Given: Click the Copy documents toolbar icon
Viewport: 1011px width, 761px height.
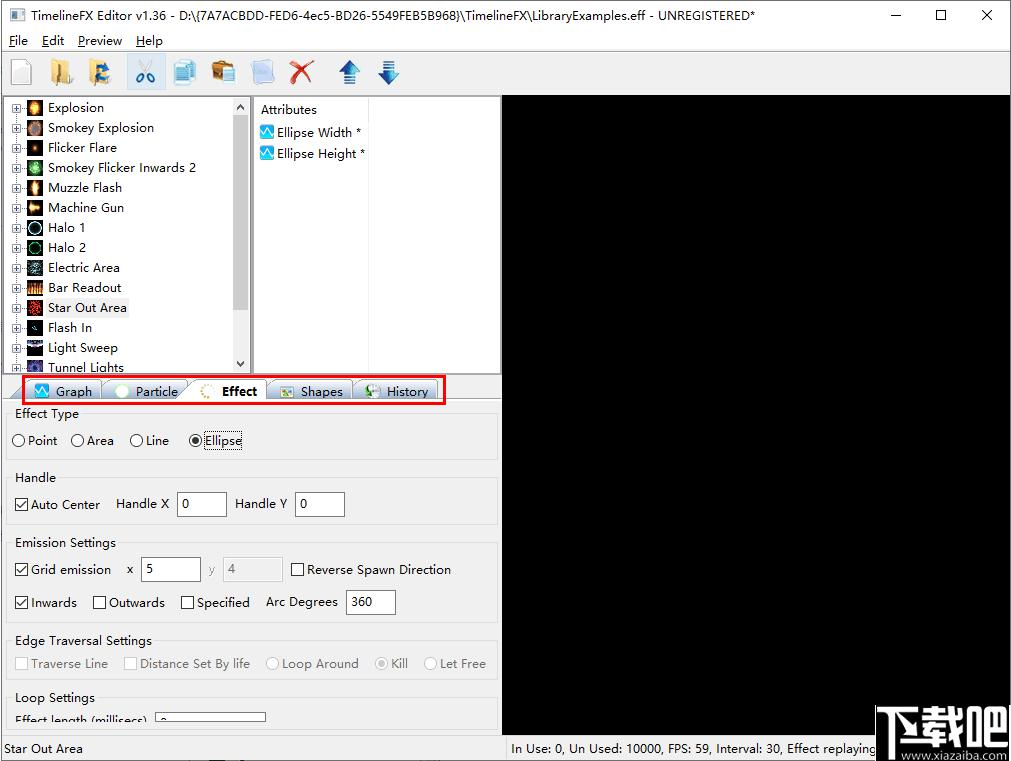Looking at the screenshot, I should [185, 72].
